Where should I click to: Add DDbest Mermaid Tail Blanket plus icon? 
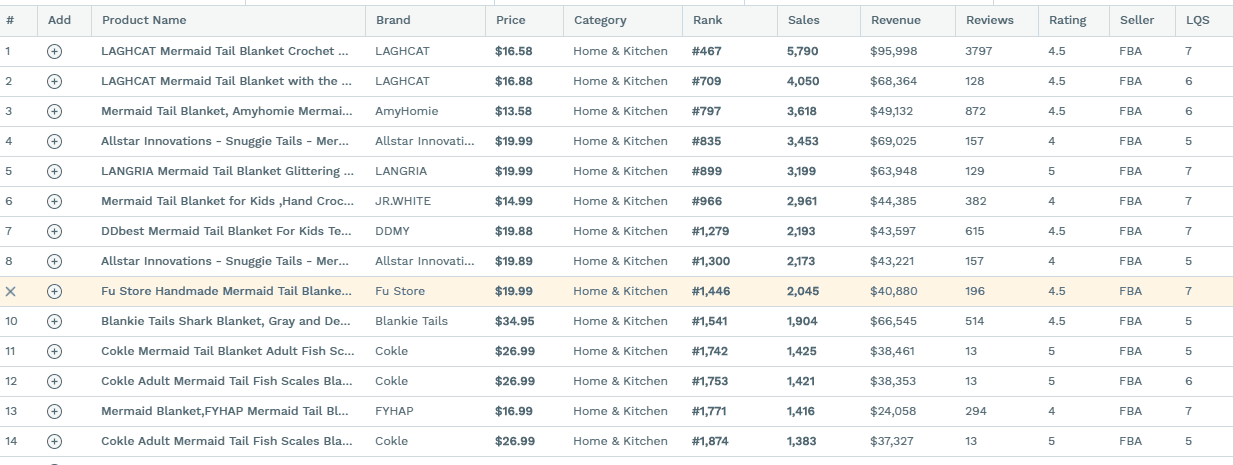[x=55, y=231]
